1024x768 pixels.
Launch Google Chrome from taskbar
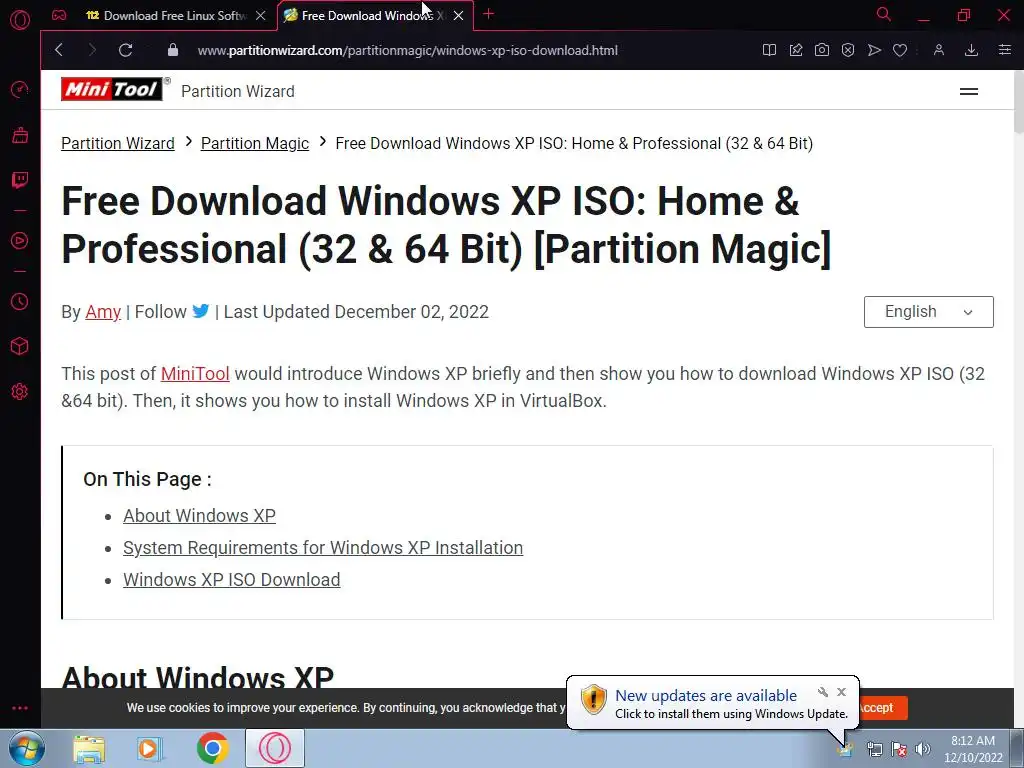tap(212, 749)
